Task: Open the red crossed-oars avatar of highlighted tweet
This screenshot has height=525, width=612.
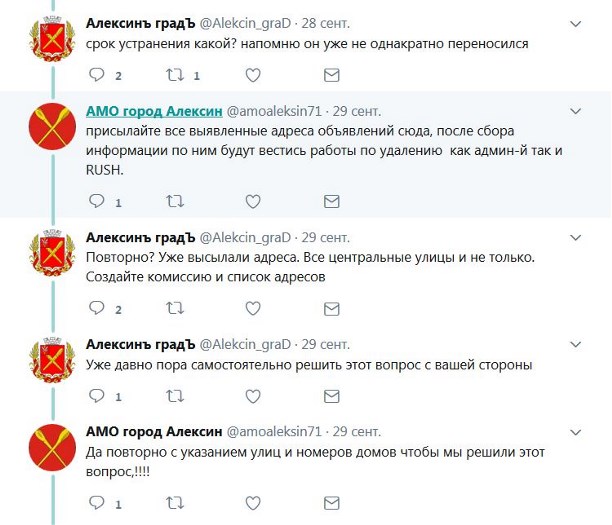Action: 52,126
